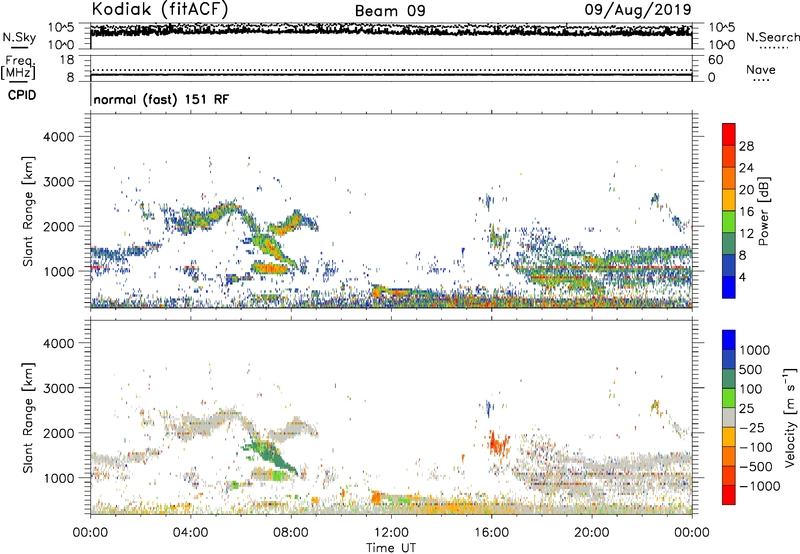Screen dimensions: 800x554
Task: Click 'Slant Range [km]' label of velocity panel
Action: tap(28, 418)
